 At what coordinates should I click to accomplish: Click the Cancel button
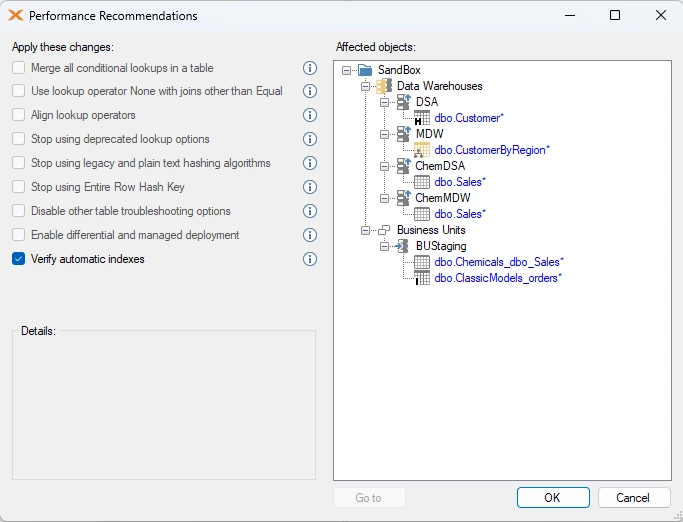pyautogui.click(x=633, y=498)
